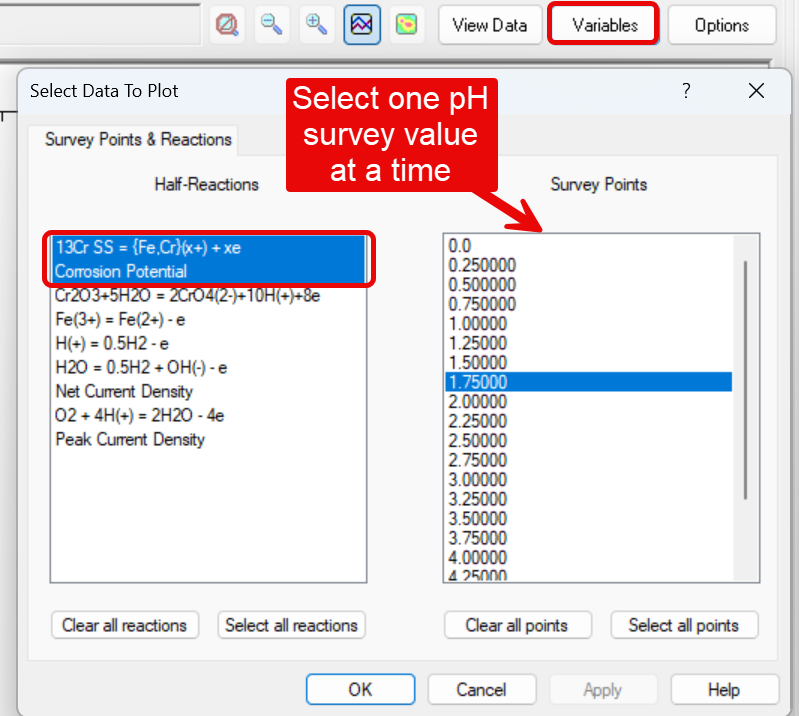The width and height of the screenshot is (799, 716).
Task: Select Peak Current Density item
Action: click(x=209, y=439)
